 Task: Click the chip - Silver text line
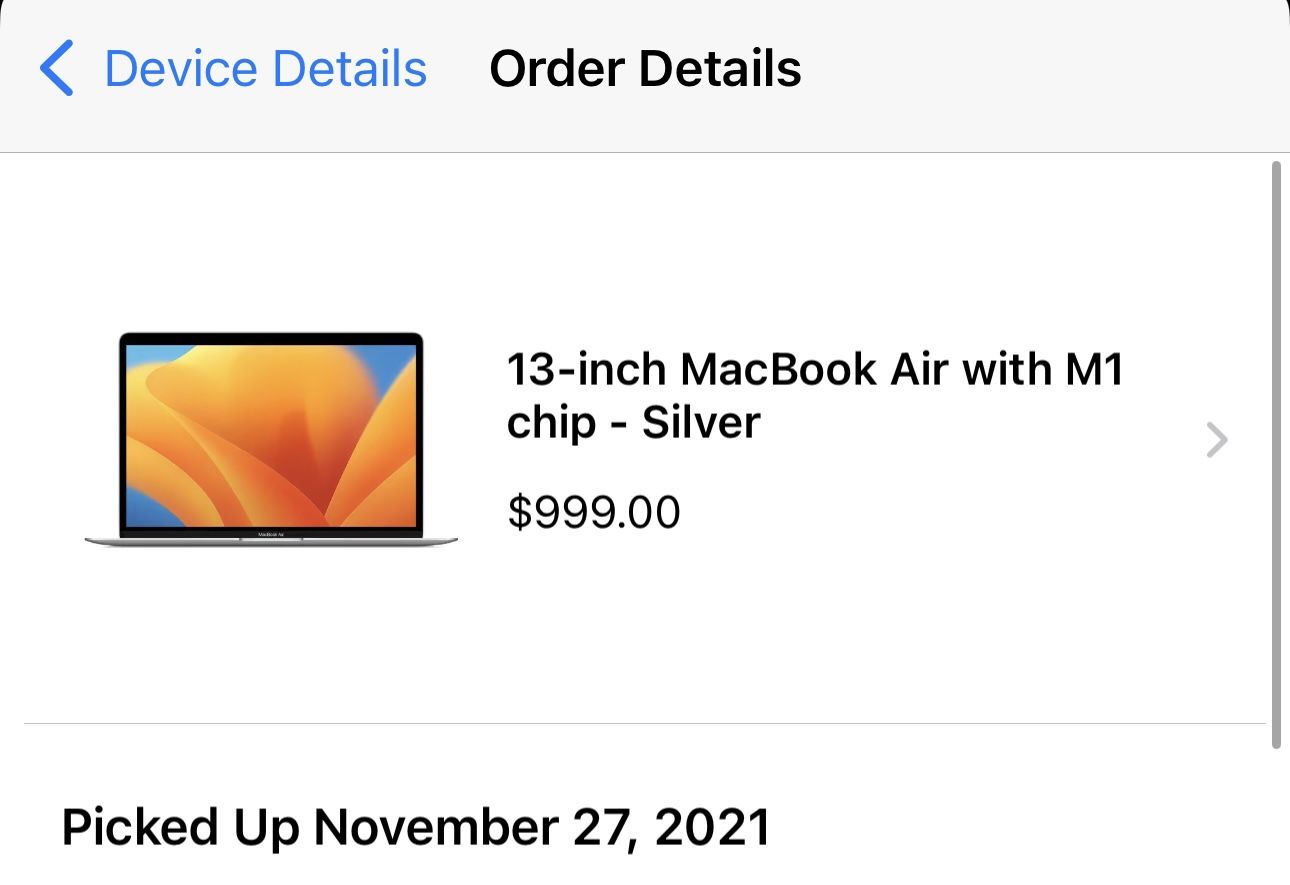[x=634, y=422]
